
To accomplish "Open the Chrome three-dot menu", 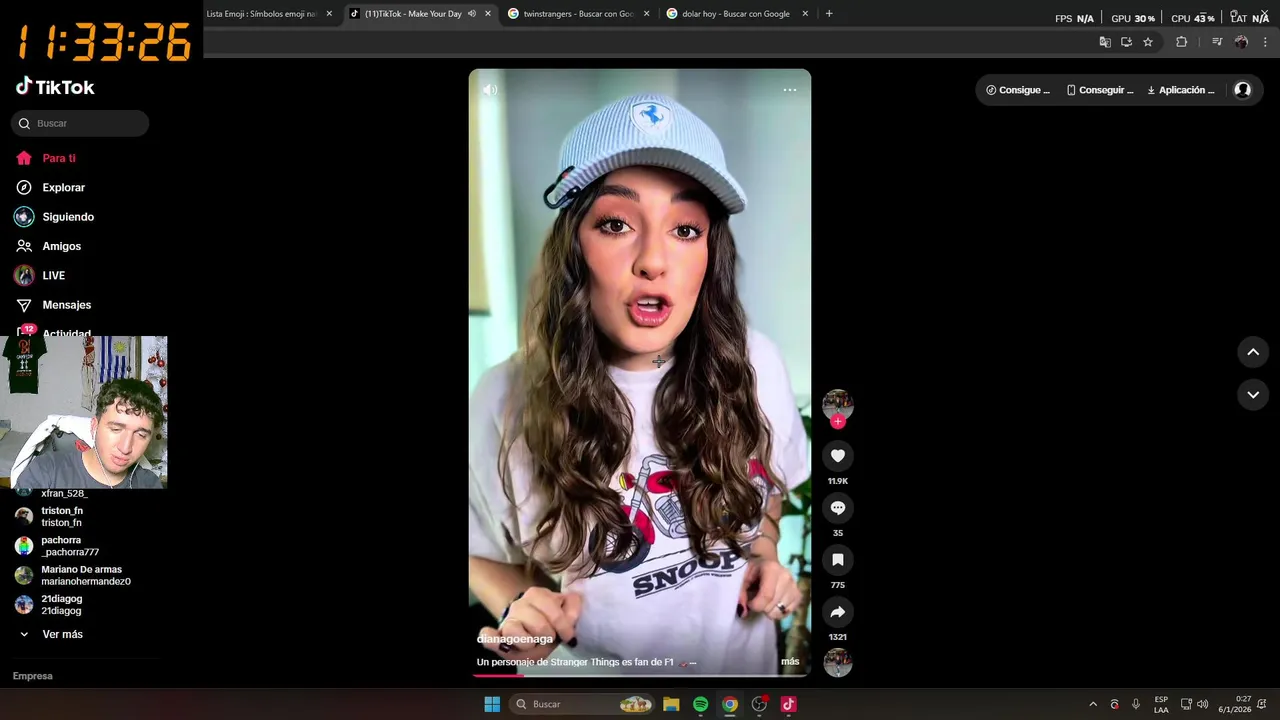I will point(1266,42).
